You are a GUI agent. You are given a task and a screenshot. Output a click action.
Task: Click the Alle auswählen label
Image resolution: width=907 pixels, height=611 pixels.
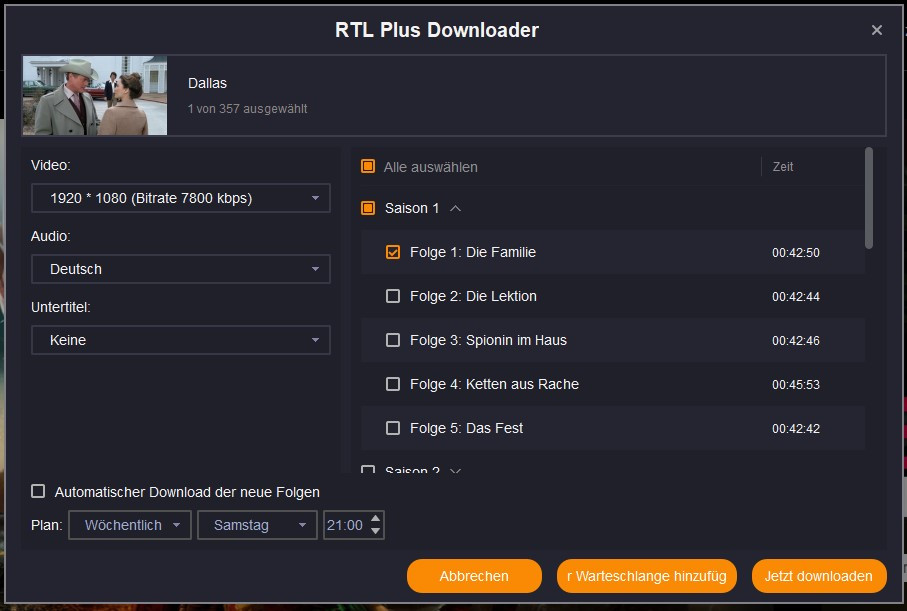tap(430, 167)
